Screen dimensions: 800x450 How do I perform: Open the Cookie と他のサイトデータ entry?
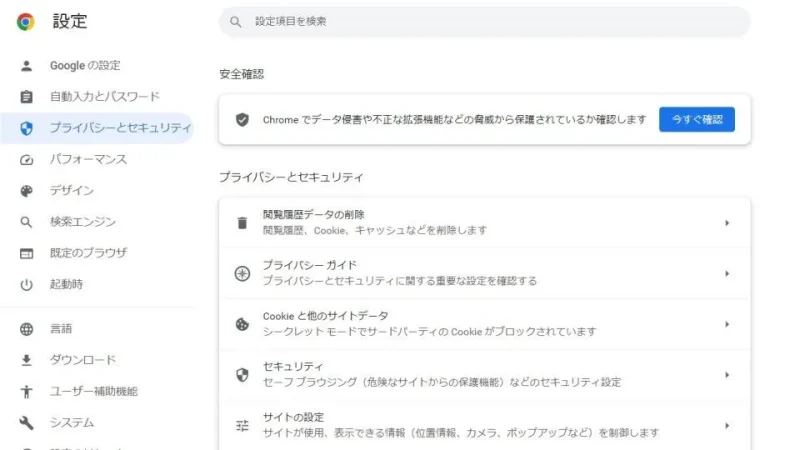pyautogui.click(x=430, y=323)
